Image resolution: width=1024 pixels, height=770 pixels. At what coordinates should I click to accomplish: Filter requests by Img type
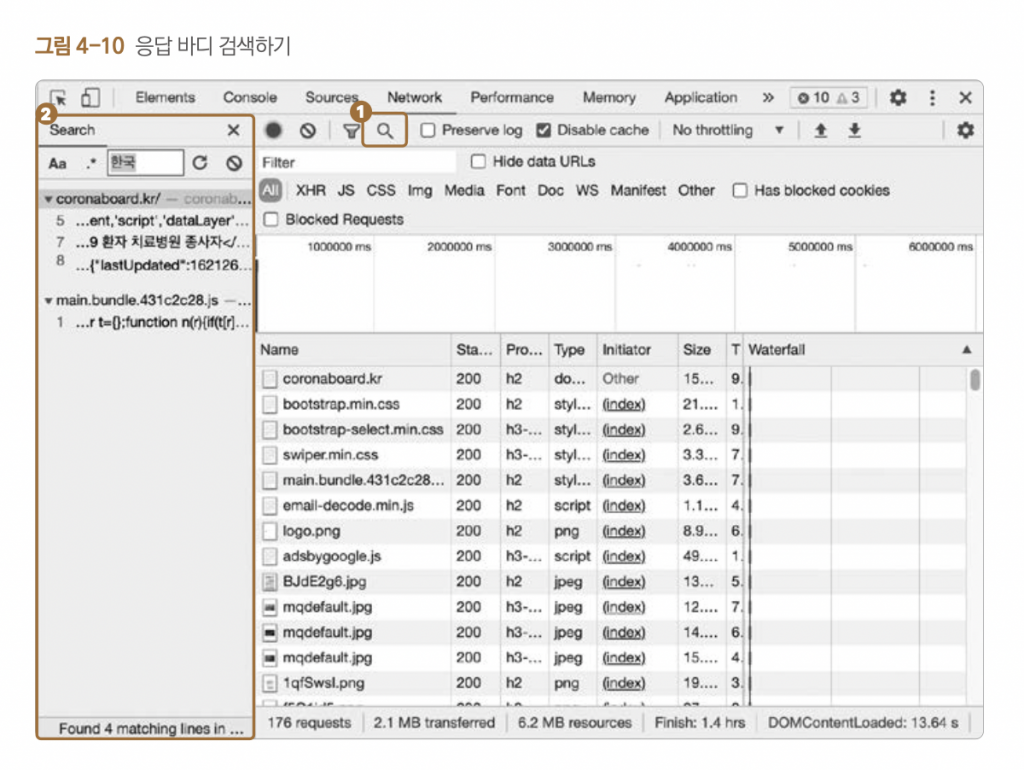click(x=420, y=191)
